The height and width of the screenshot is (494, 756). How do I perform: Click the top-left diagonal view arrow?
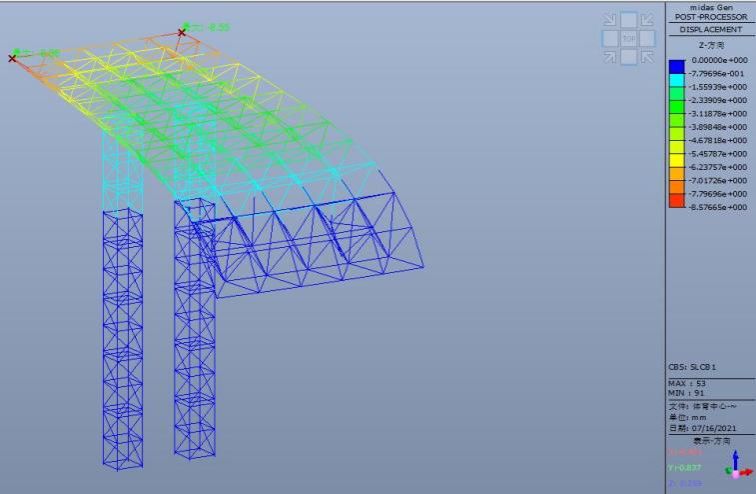click(x=610, y=20)
